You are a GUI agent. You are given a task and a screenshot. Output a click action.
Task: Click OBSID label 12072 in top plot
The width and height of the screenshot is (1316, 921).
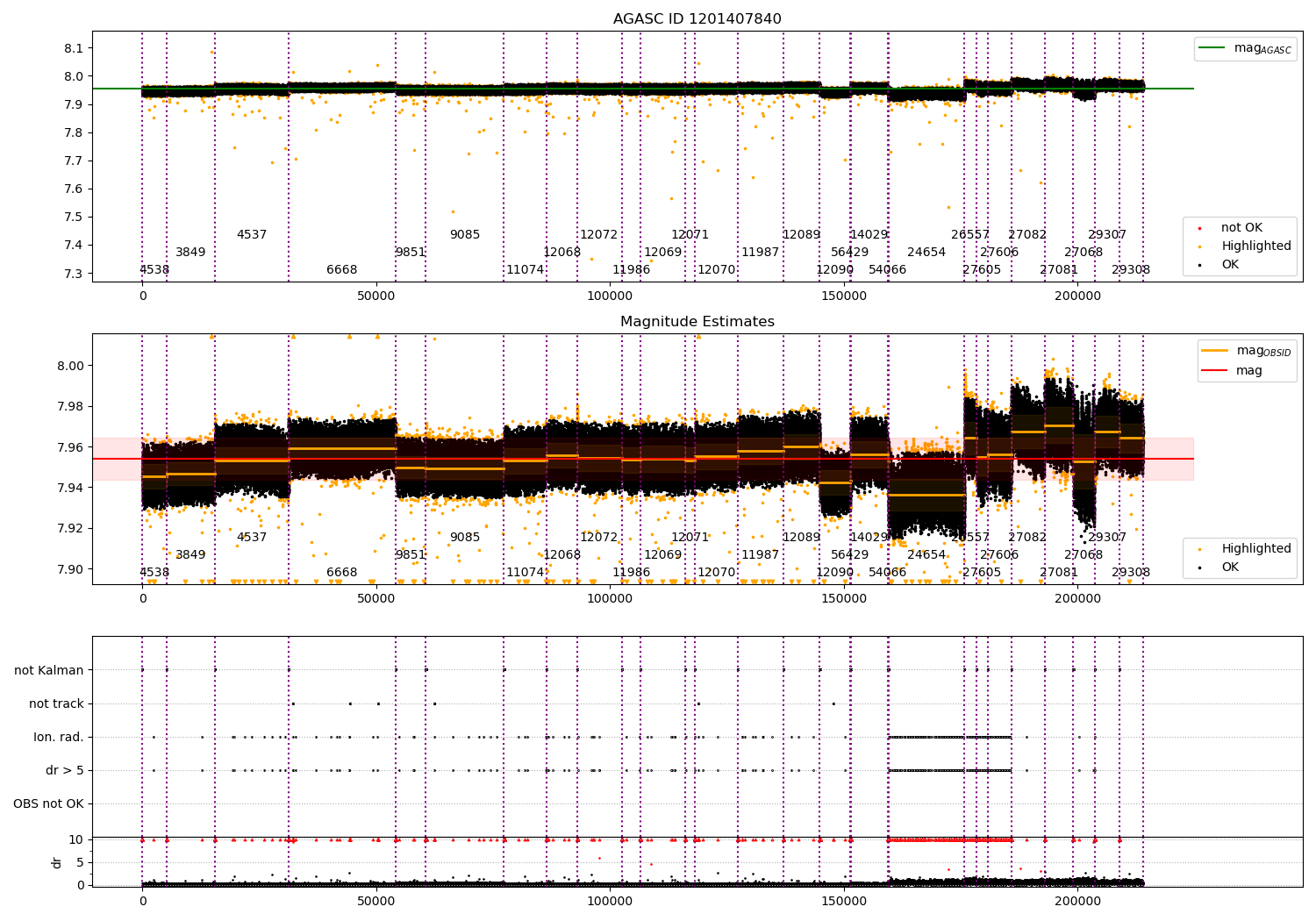tap(598, 235)
